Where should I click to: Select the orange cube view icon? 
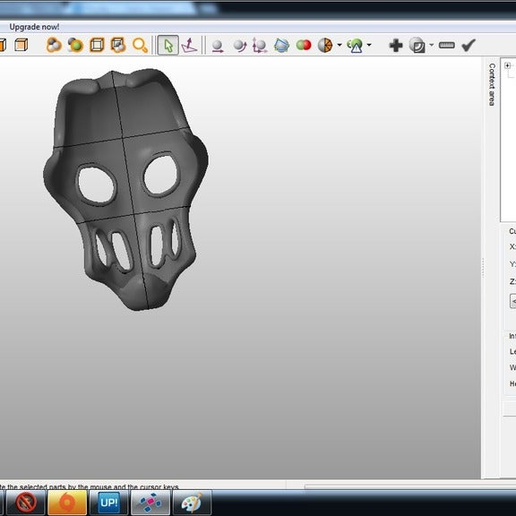21,45
